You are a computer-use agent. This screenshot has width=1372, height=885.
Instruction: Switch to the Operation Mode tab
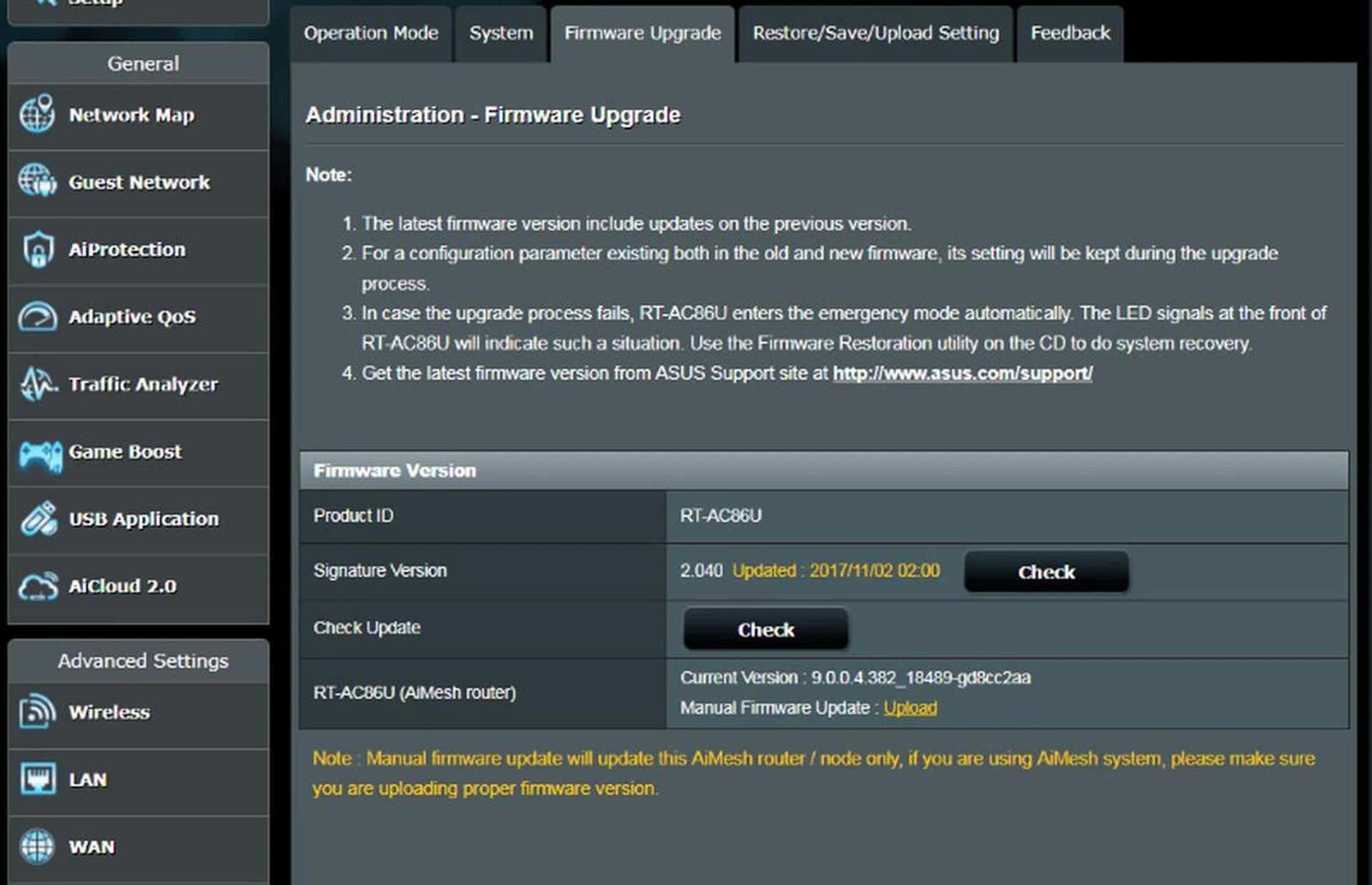click(x=371, y=33)
